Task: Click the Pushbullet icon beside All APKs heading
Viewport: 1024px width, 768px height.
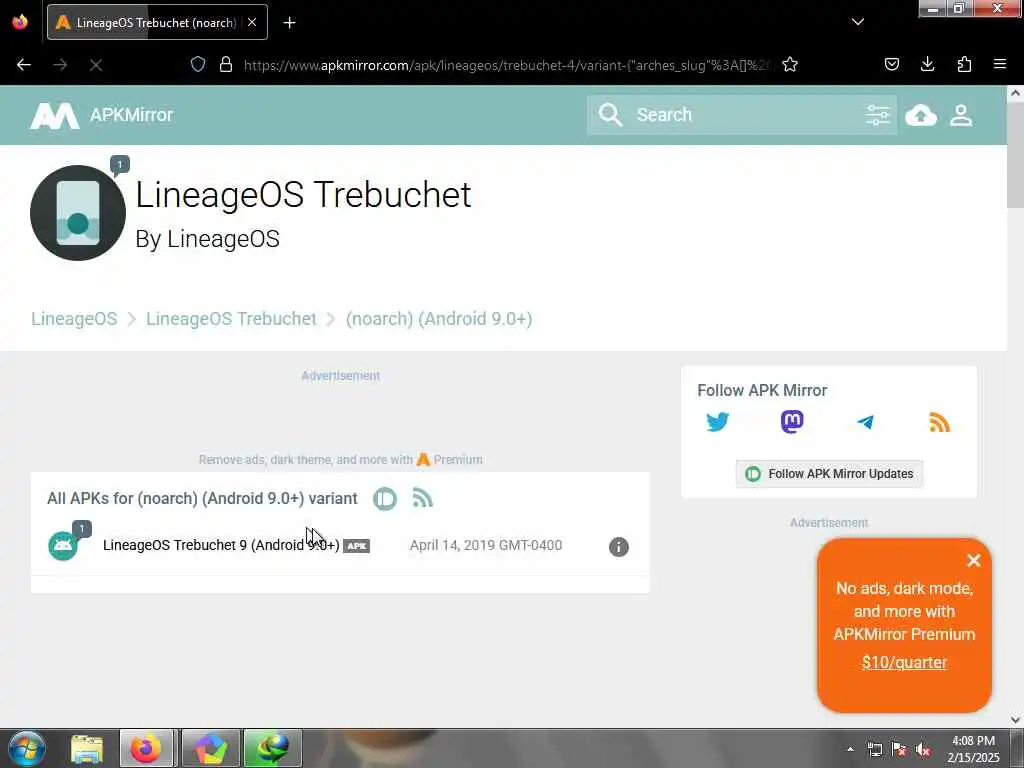Action: (385, 499)
